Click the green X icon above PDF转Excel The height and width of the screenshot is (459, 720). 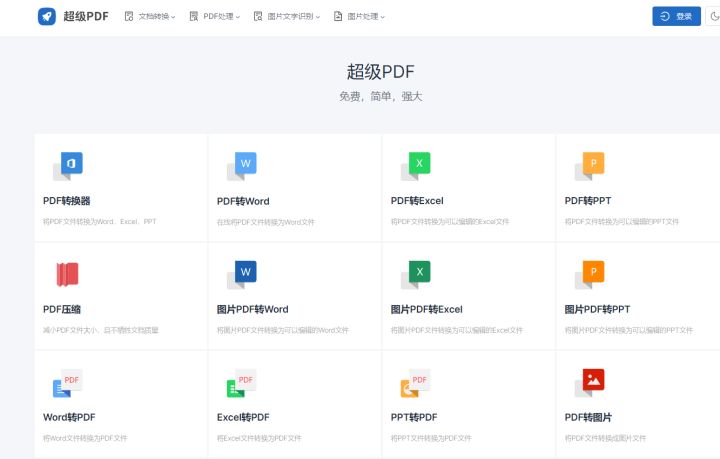[416, 166]
